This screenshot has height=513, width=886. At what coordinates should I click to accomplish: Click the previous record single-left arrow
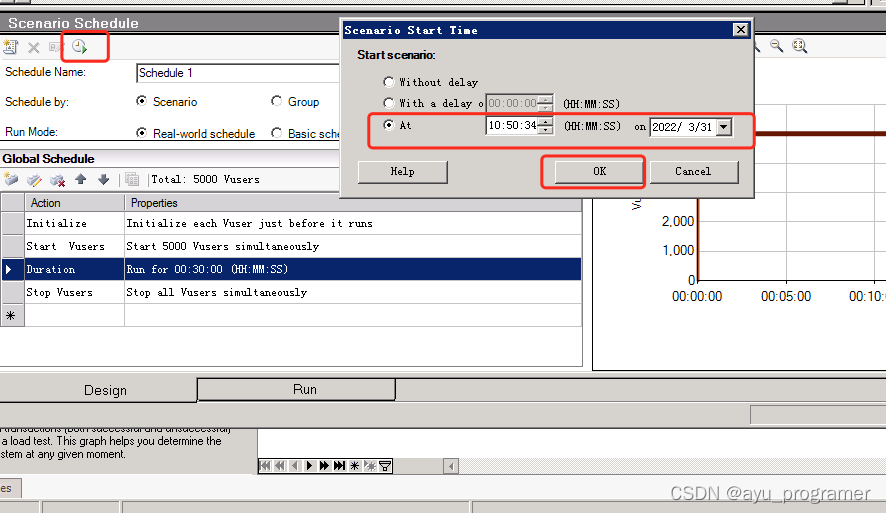coord(294,466)
